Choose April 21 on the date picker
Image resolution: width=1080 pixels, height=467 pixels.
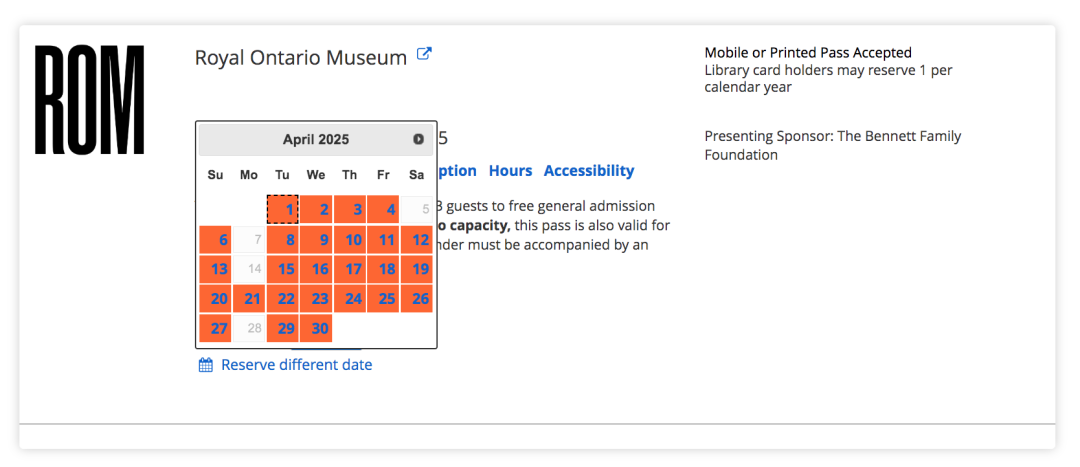249,299
